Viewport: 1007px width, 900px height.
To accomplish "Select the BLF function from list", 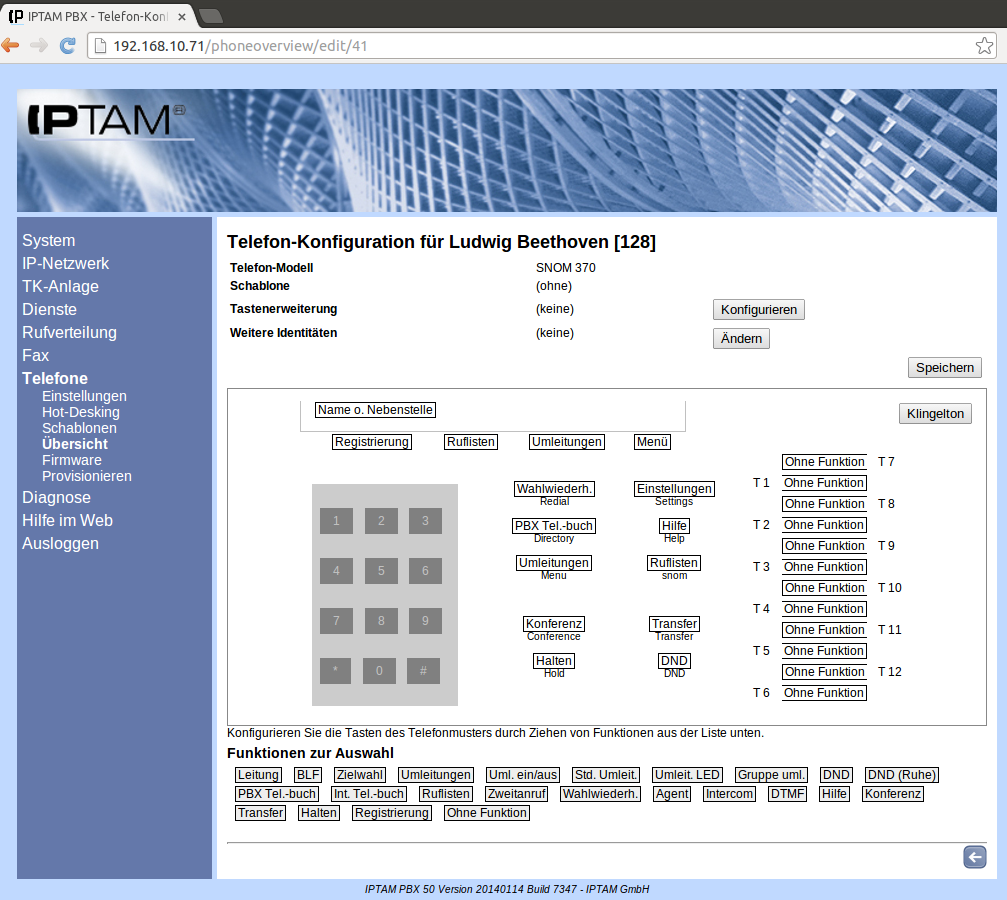I will click(308, 775).
